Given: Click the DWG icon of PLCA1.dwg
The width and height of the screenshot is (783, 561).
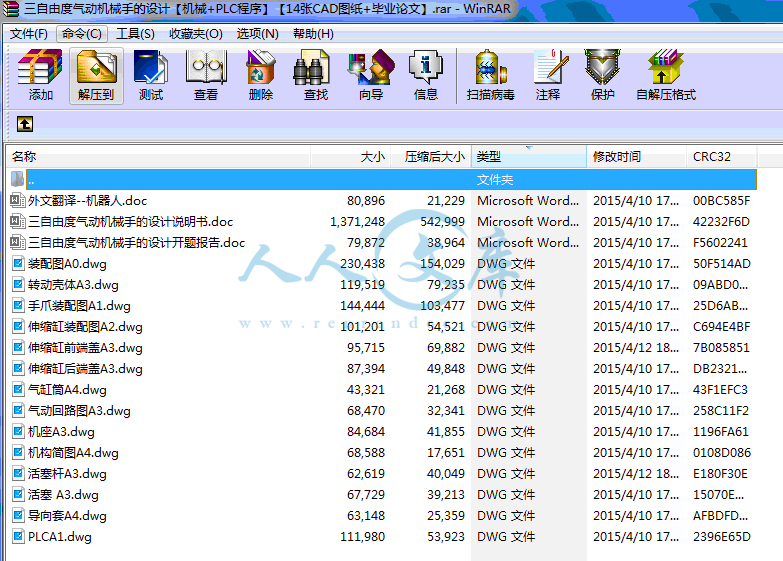Looking at the screenshot, I should tap(18, 537).
